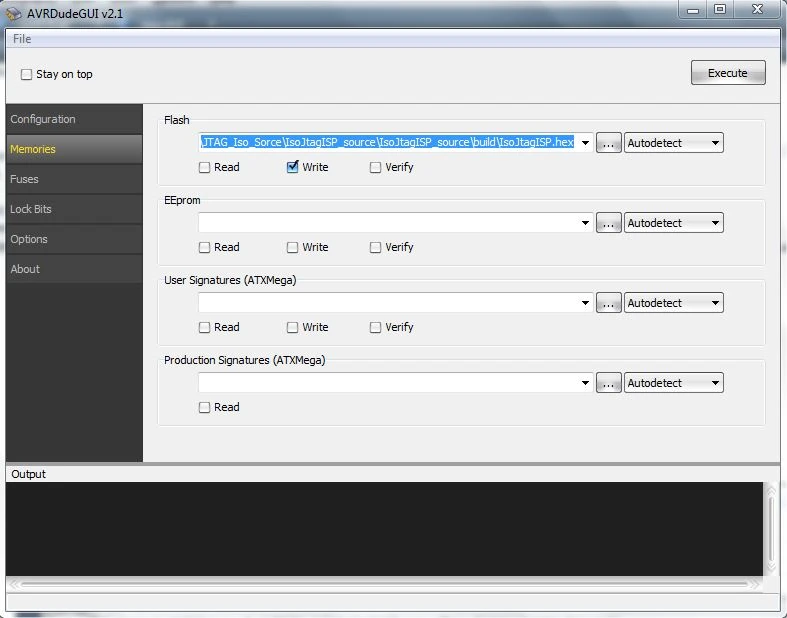The image size is (787, 618).
Task: Open Flash file path history arrow
Action: 585,143
